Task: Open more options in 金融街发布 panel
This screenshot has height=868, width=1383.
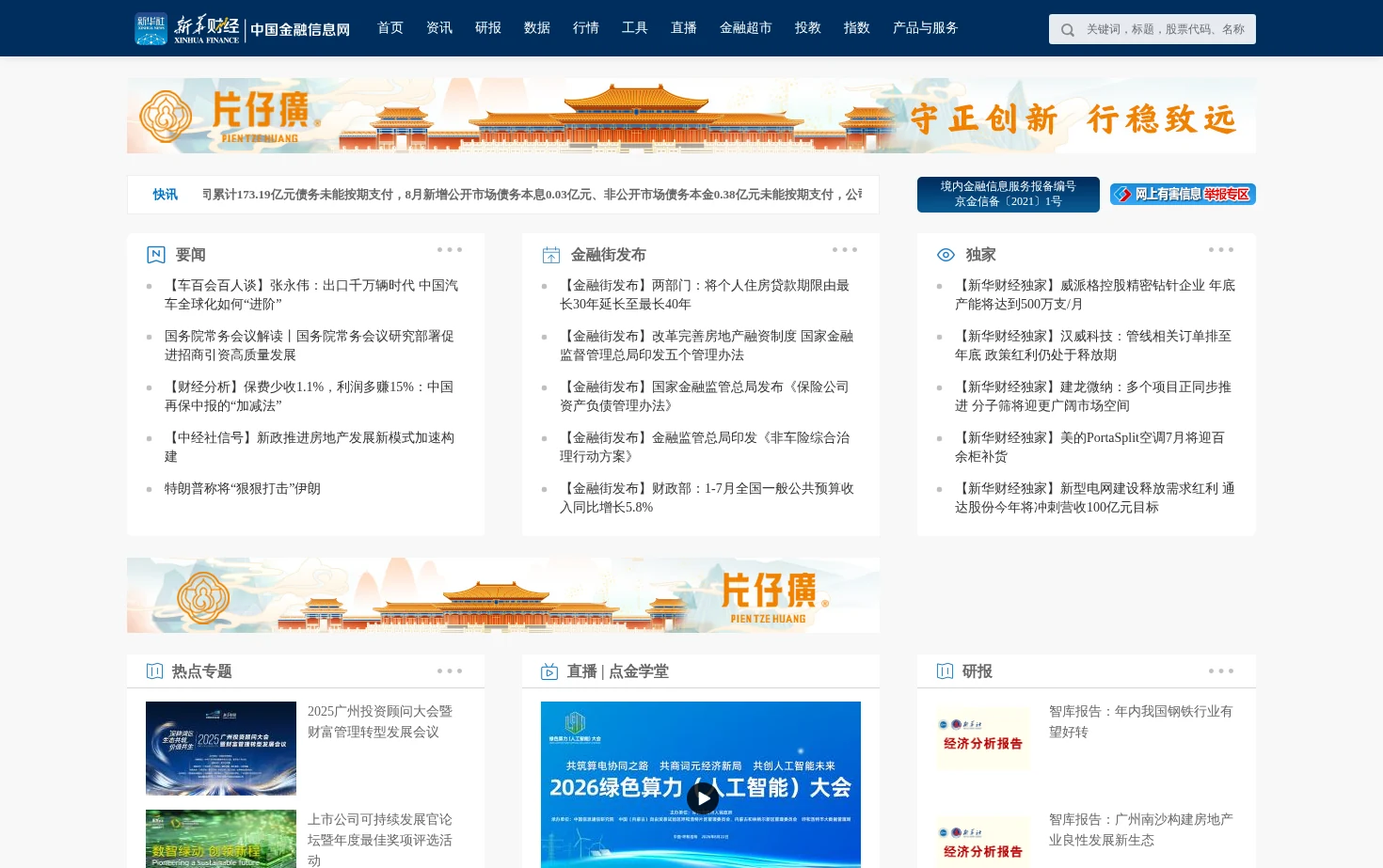Action: pyautogui.click(x=845, y=250)
